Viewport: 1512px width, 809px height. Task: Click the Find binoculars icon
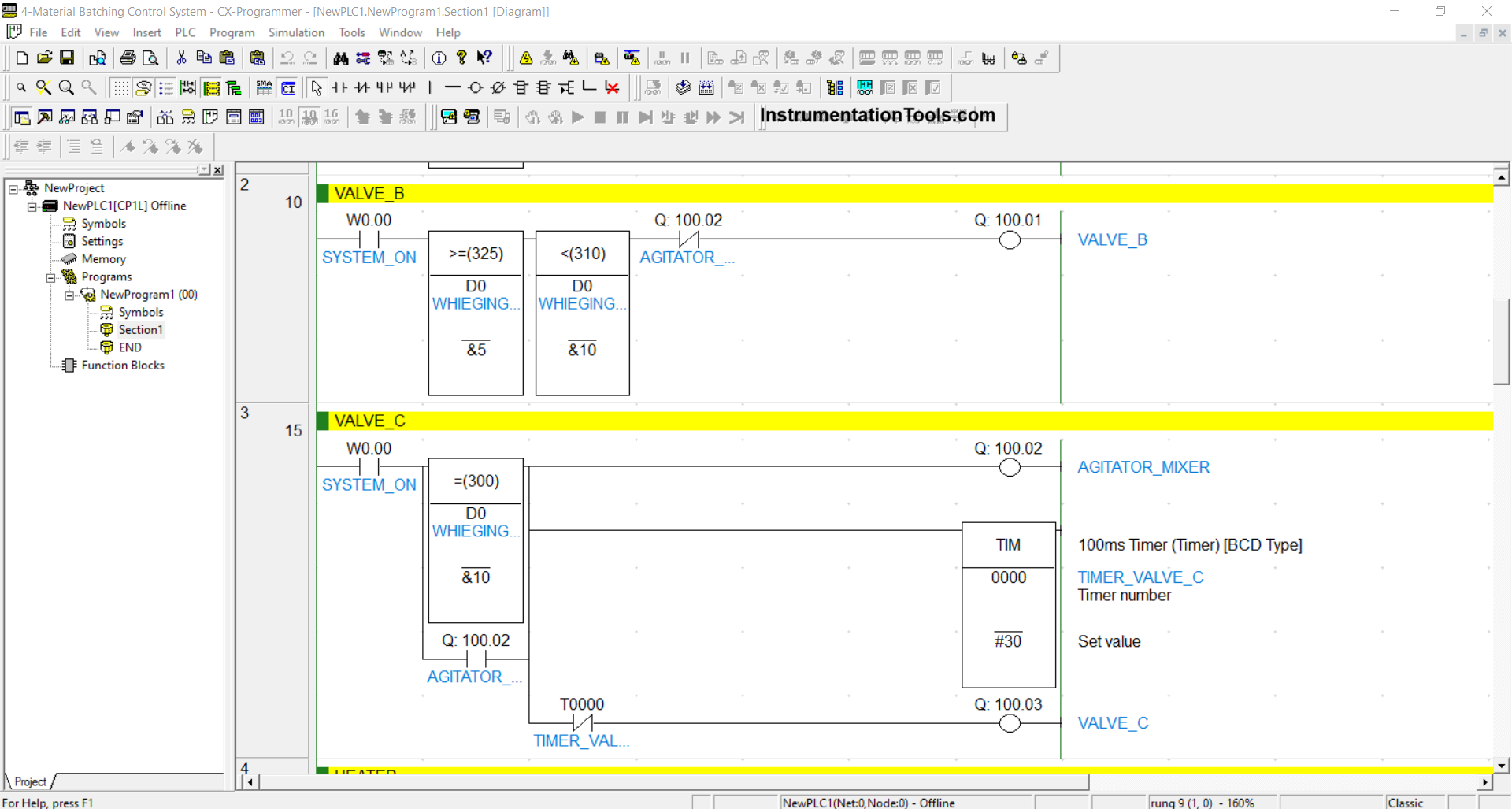click(340, 58)
